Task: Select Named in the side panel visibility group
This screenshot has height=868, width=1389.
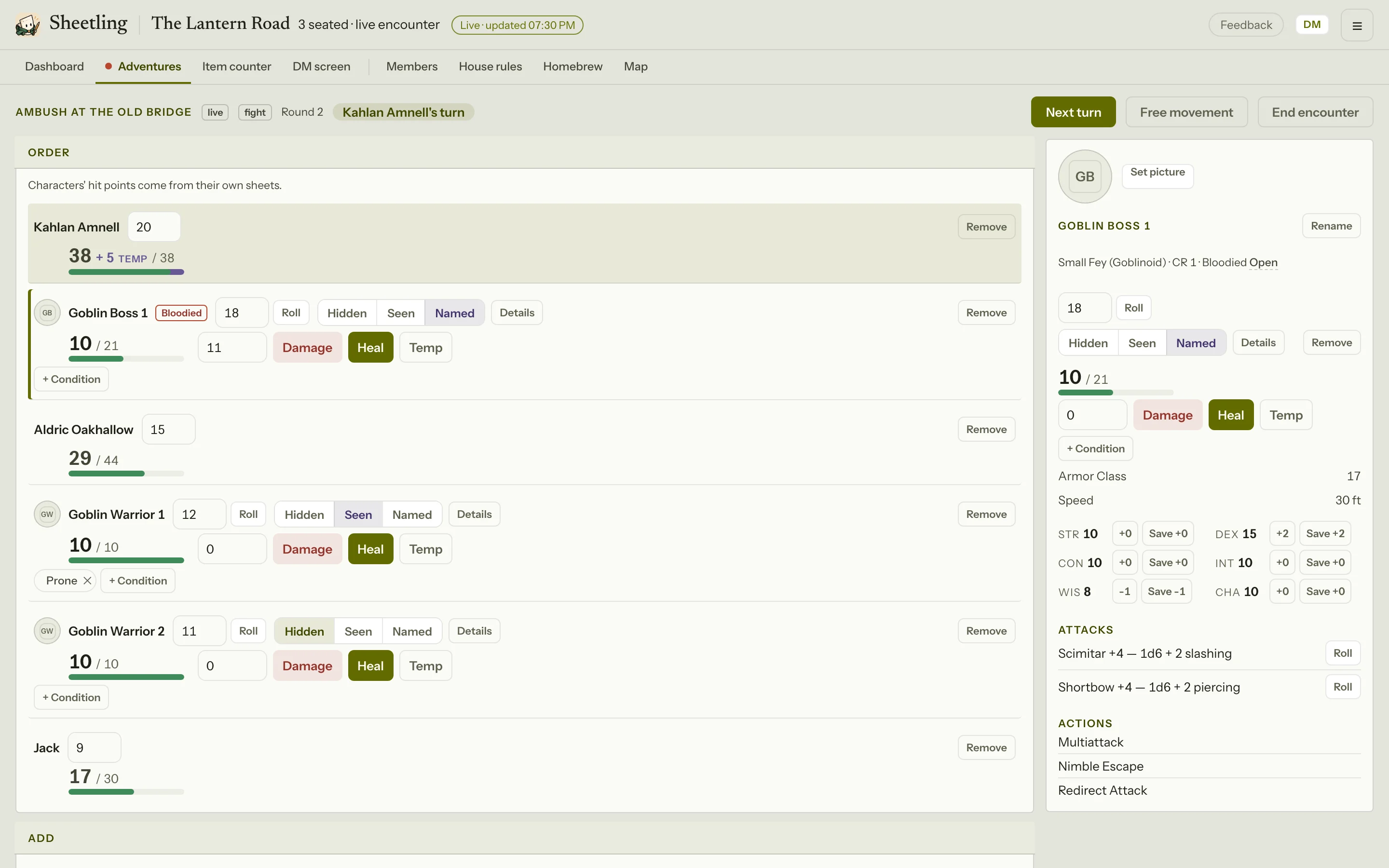Action: pos(1196,343)
